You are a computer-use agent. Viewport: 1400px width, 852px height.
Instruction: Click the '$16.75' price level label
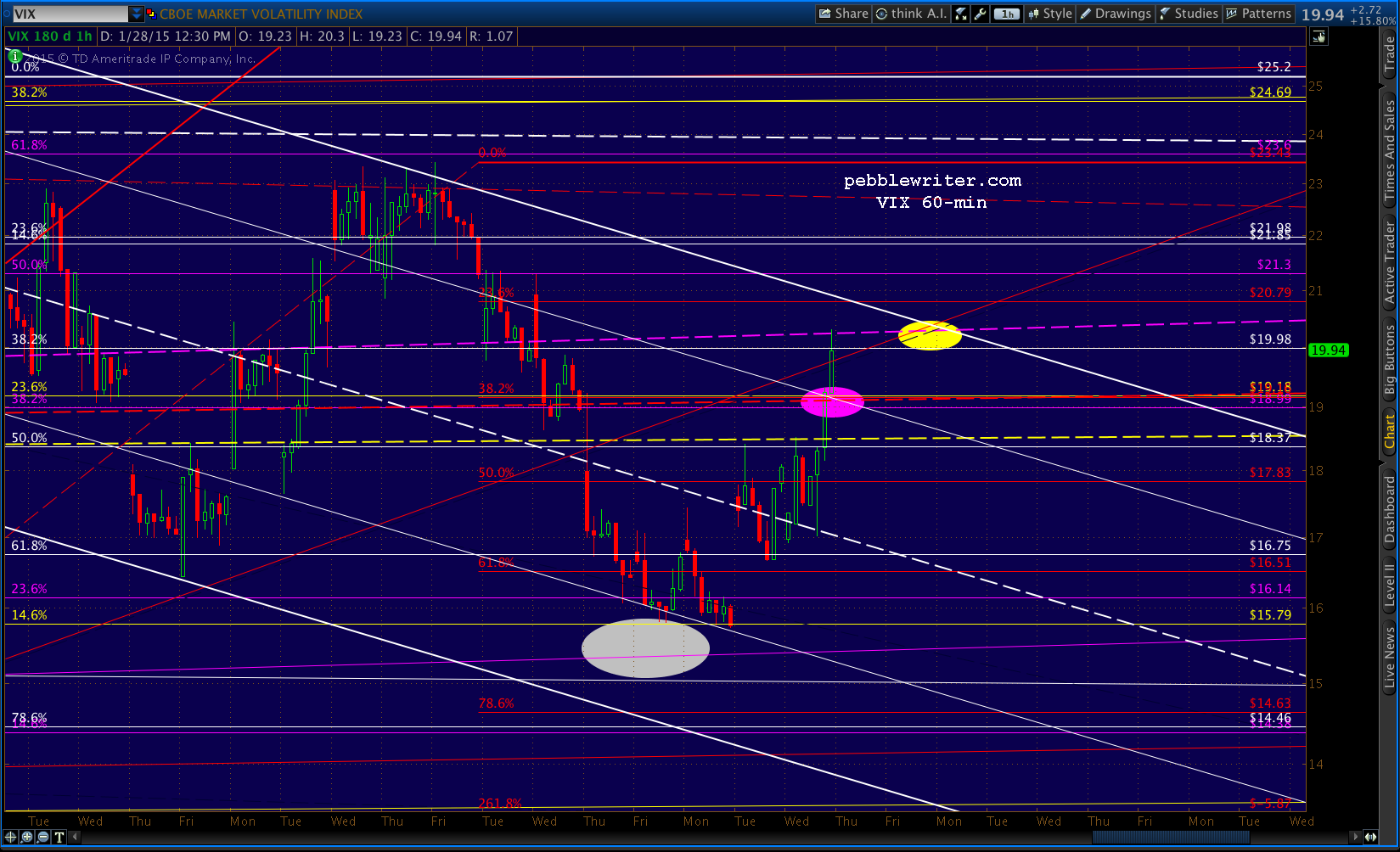1270,546
